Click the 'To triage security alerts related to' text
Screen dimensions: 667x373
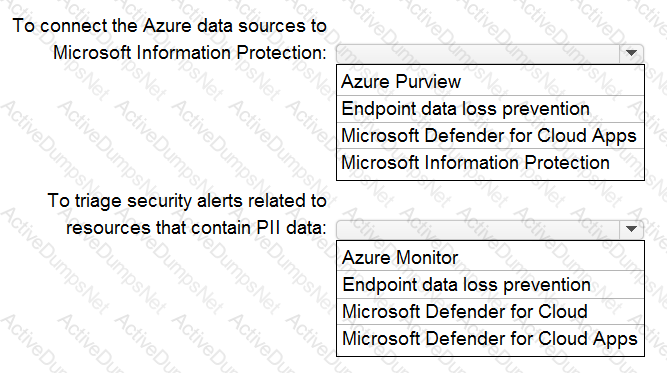pyautogui.click(x=187, y=201)
